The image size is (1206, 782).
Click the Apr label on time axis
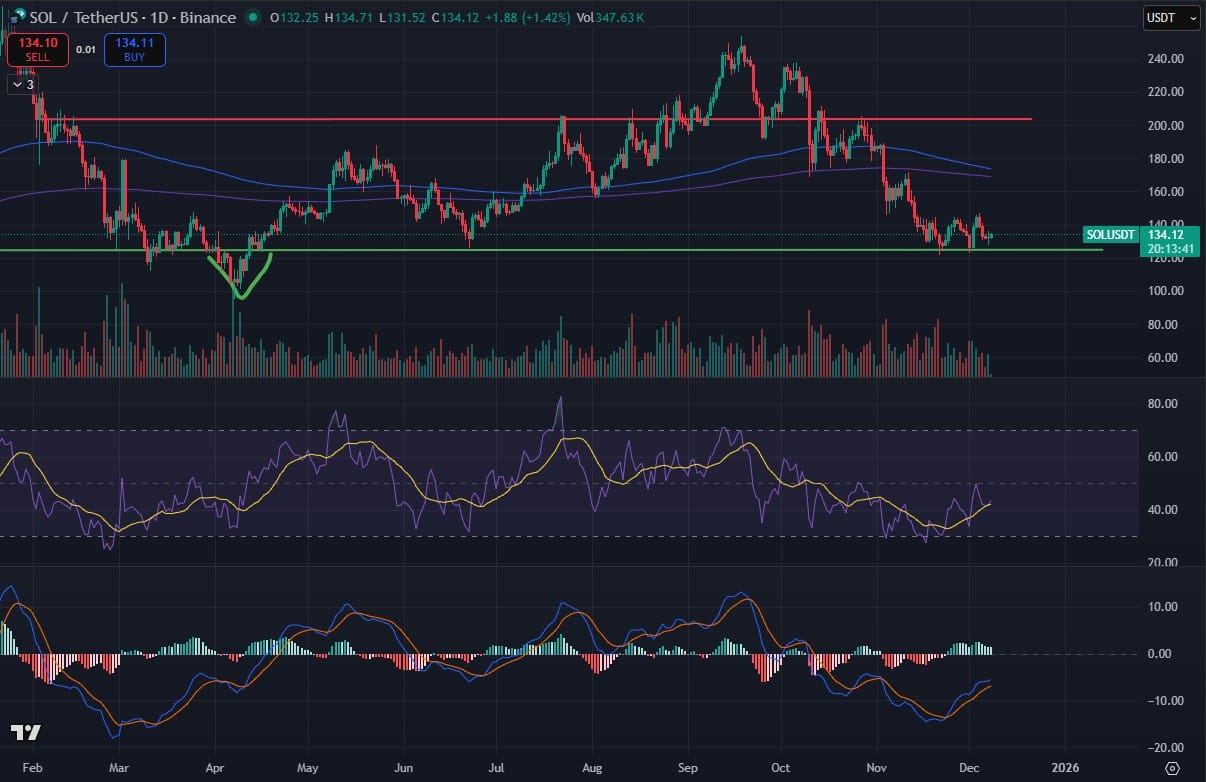tap(214, 769)
